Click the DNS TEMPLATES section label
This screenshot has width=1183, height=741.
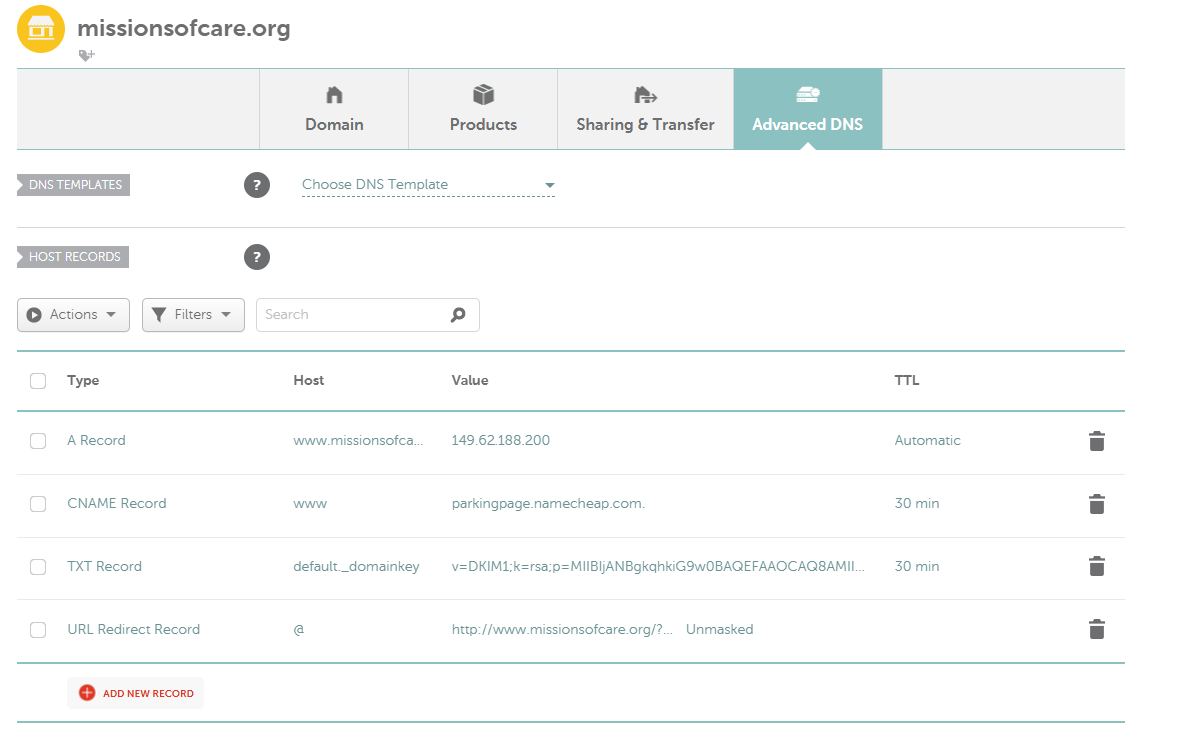tap(73, 185)
